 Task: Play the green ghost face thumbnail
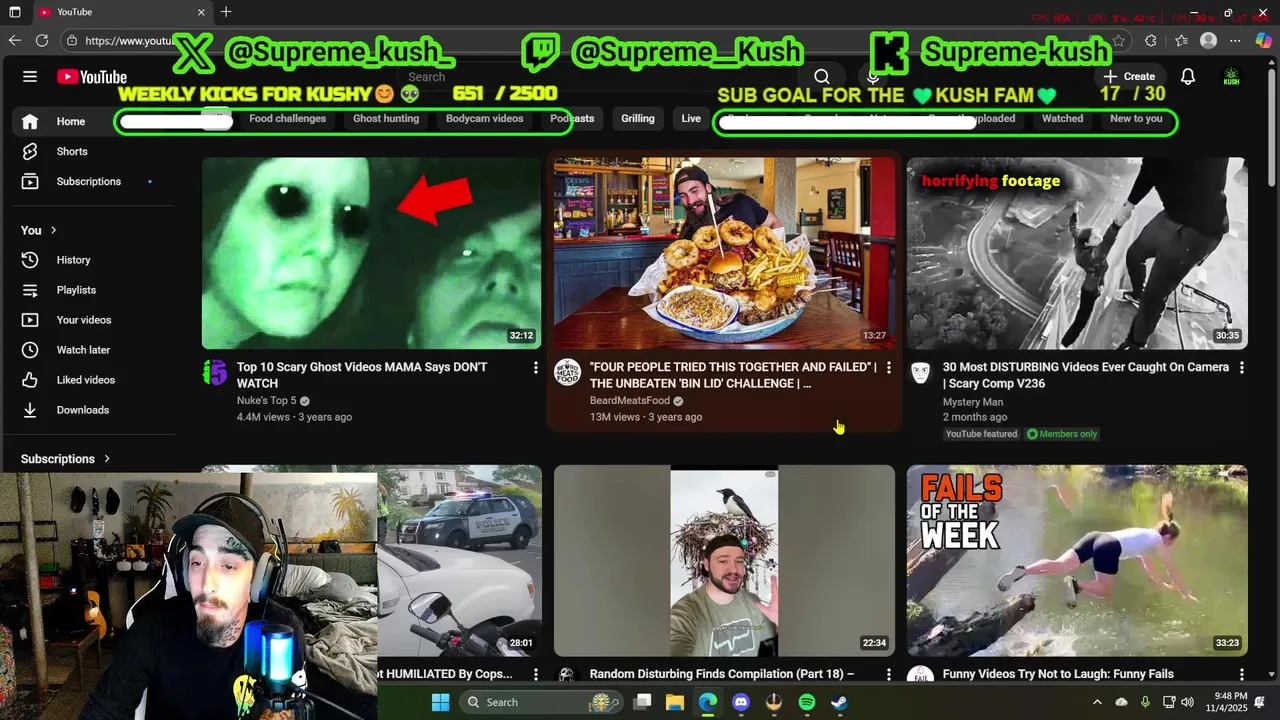371,253
